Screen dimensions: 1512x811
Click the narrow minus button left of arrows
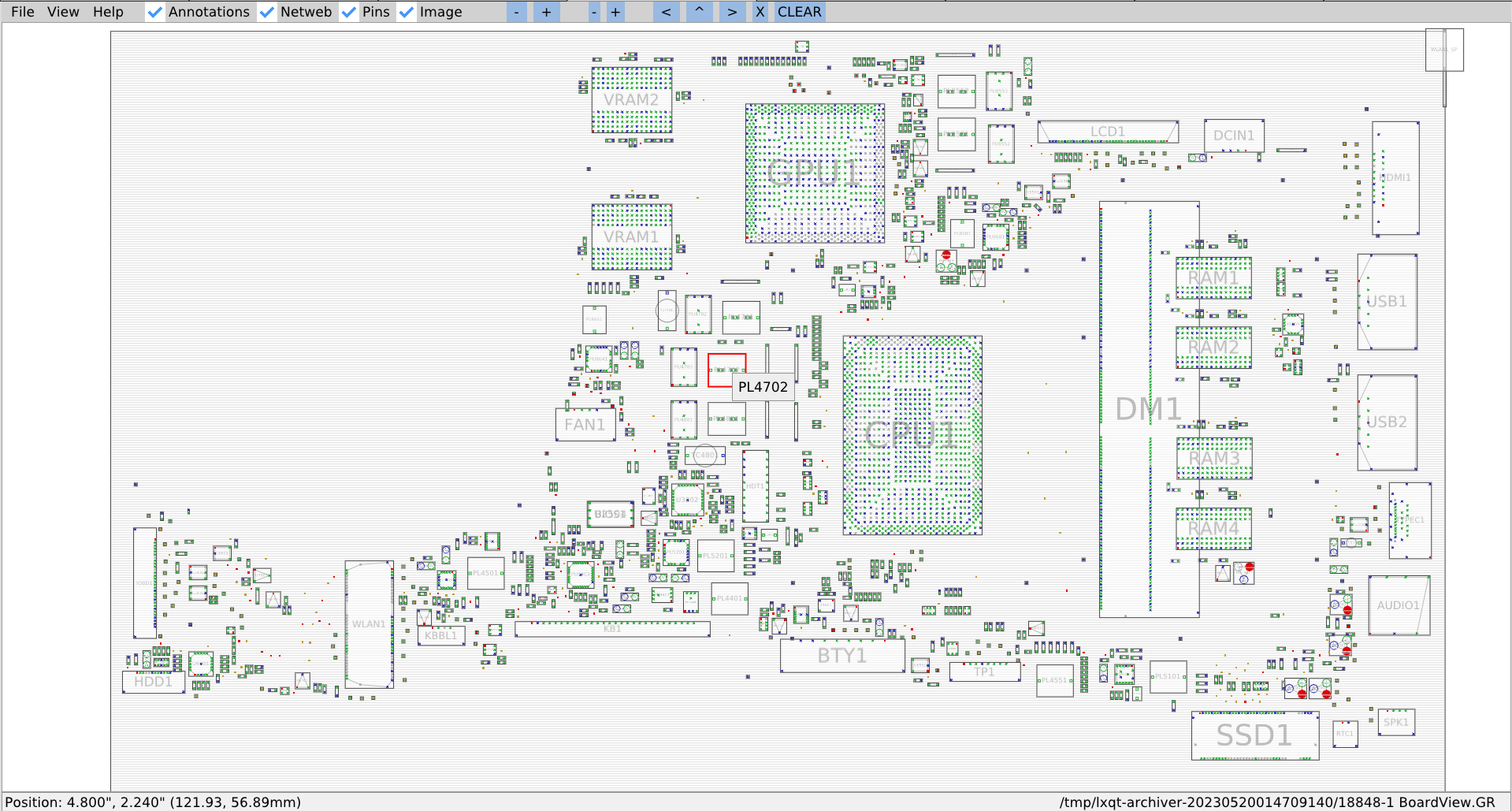pyautogui.click(x=594, y=12)
